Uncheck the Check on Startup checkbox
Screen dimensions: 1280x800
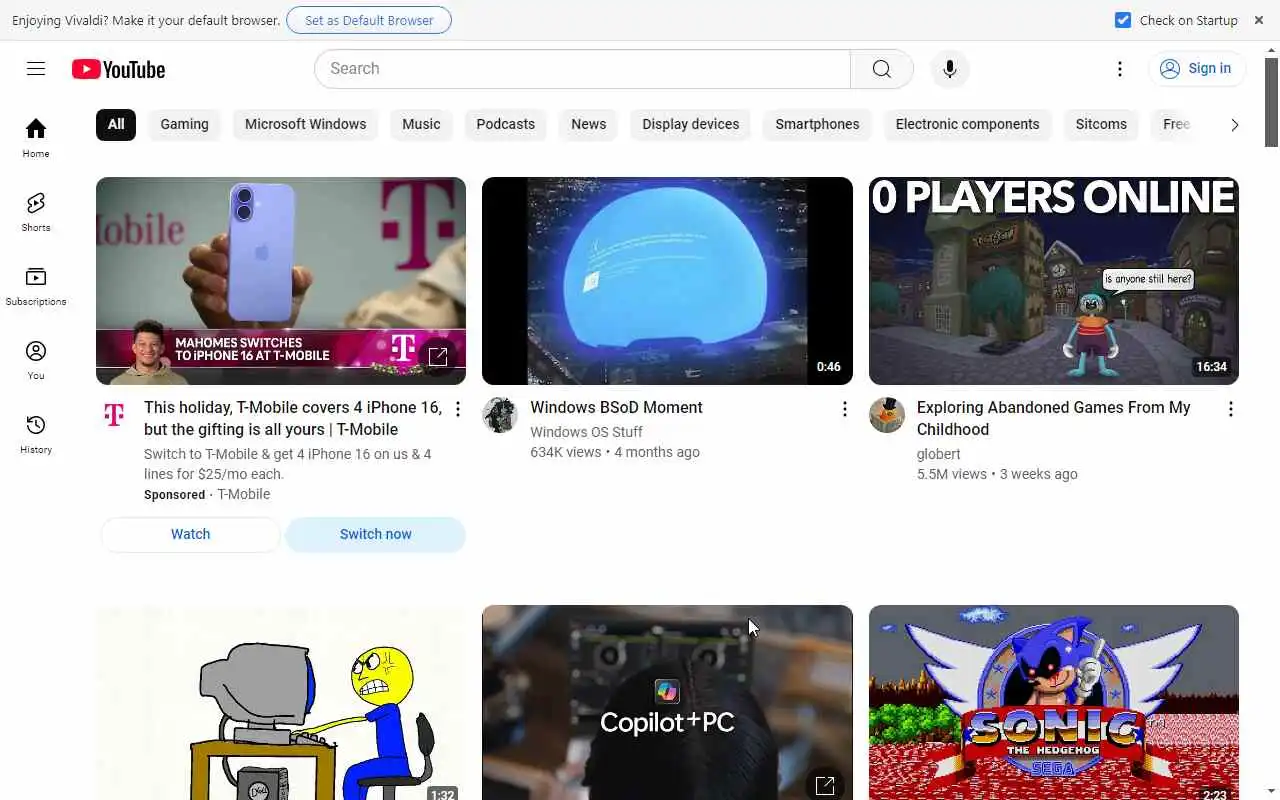coord(1123,20)
